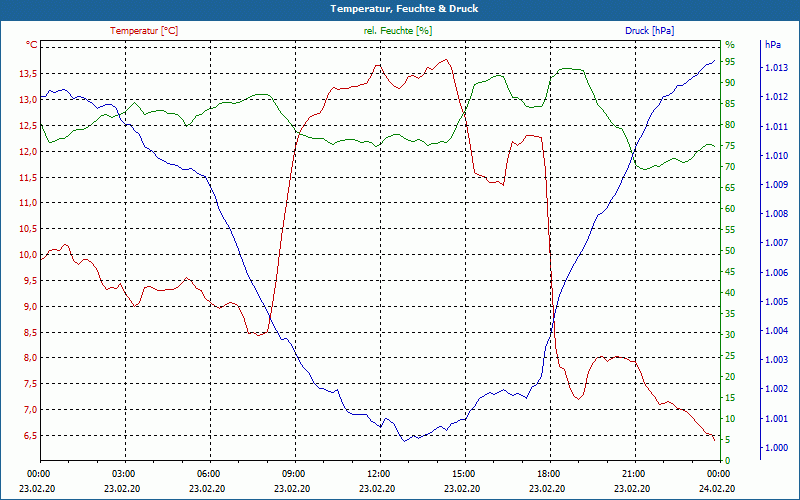Select the red "Temperatur [°C]" legend label
Image resolution: width=800 pixels, height=500 pixels.
coord(144,31)
